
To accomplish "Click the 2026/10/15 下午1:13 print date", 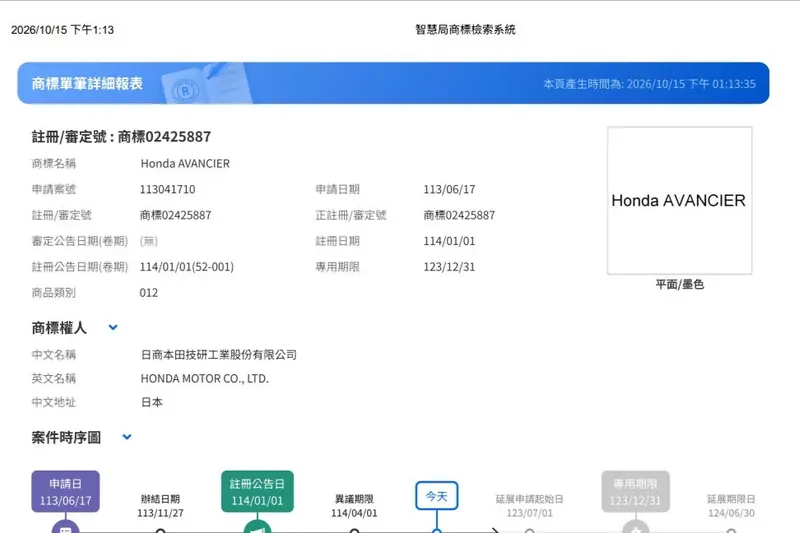I will click(63, 30).
